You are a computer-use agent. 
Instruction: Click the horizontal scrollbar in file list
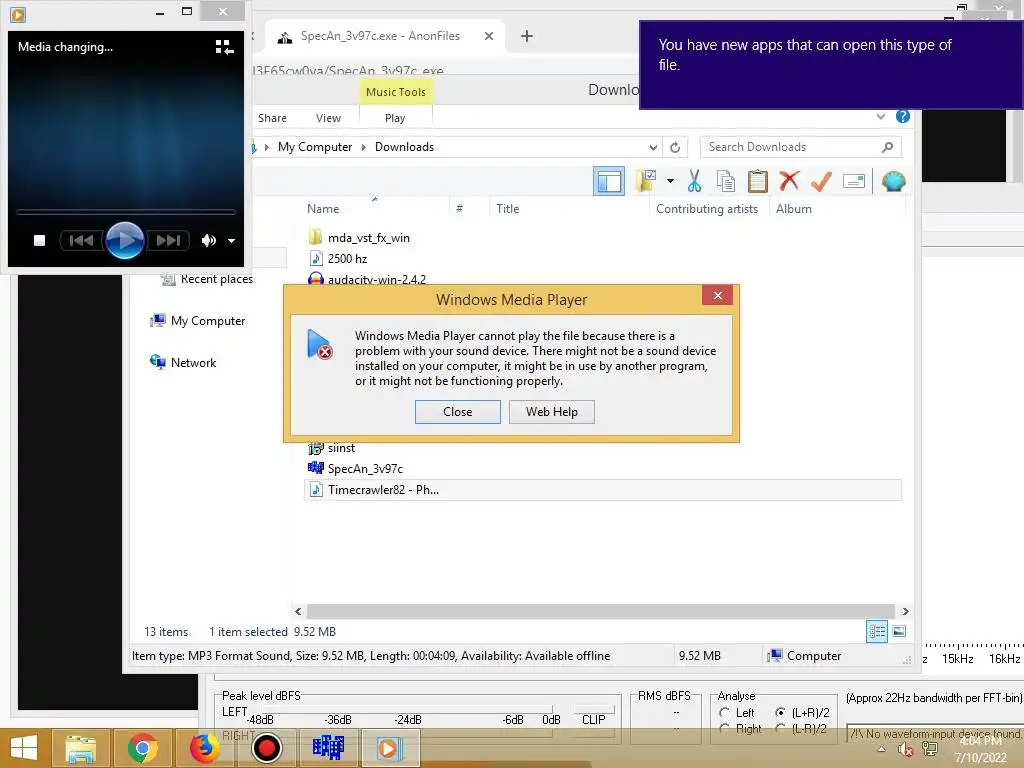(600, 611)
